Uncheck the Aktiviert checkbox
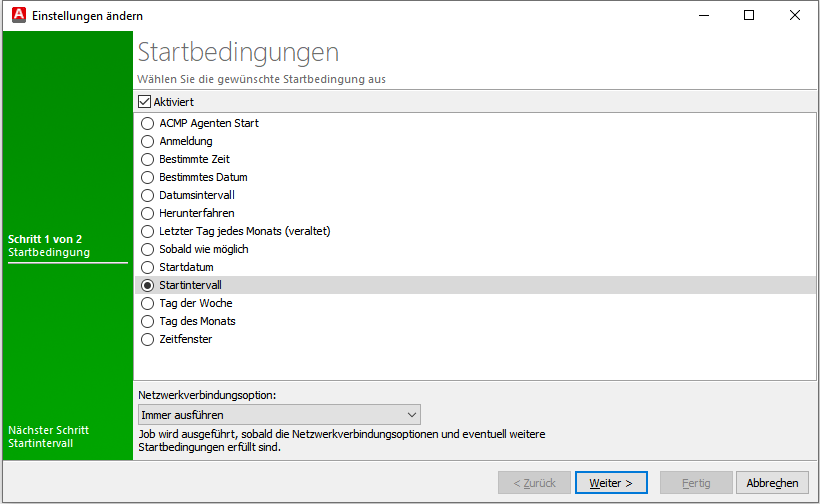The width and height of the screenshot is (820, 504). point(144,102)
